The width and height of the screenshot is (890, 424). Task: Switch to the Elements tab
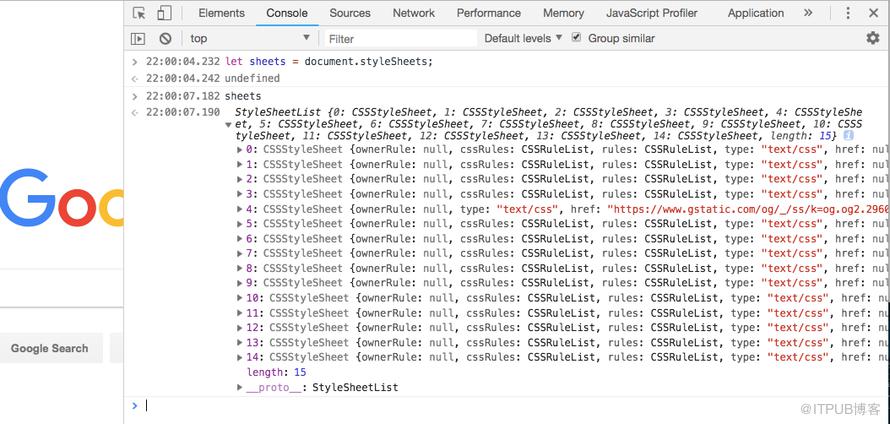(221, 13)
